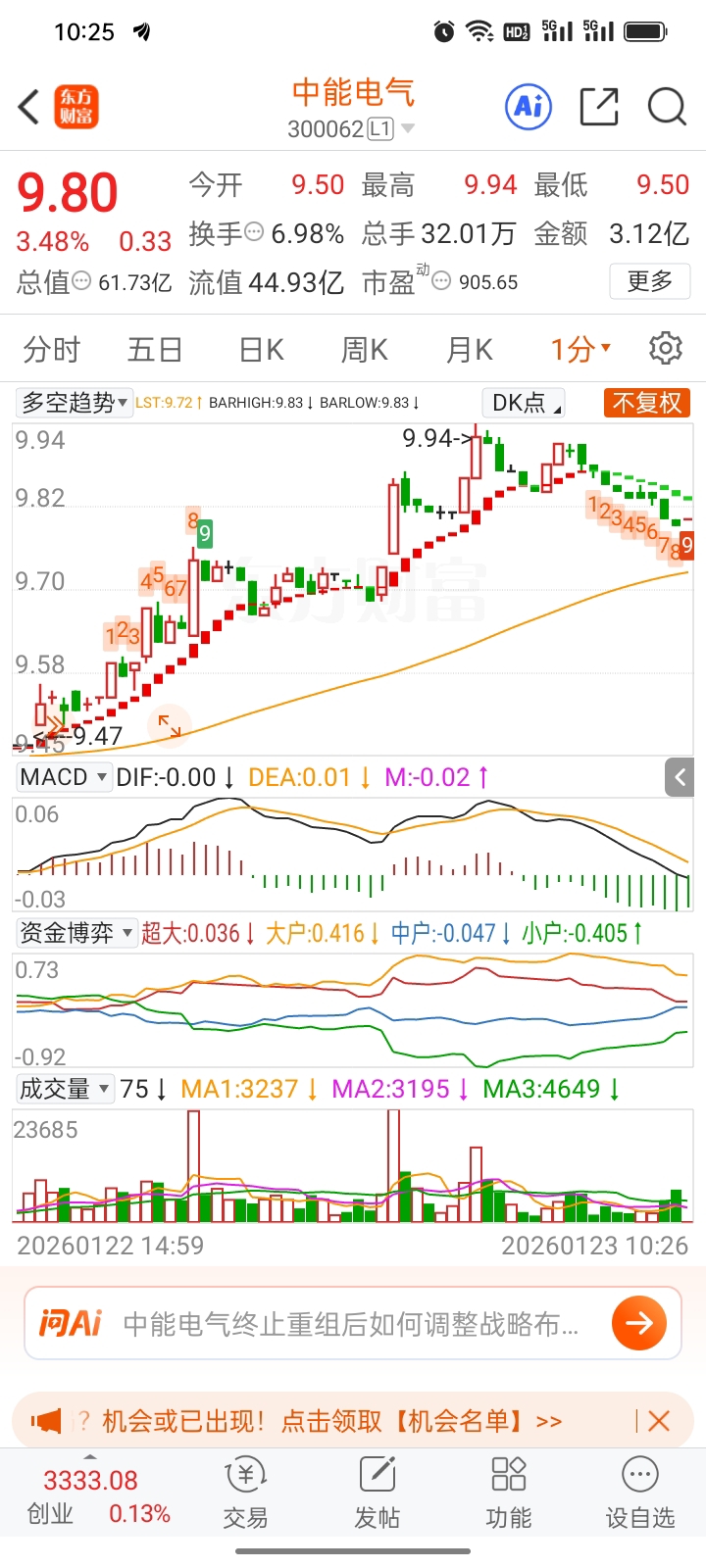Tap the 问Ai question input field
This screenshot has height=1568, width=706.
pyautogui.click(x=353, y=1324)
